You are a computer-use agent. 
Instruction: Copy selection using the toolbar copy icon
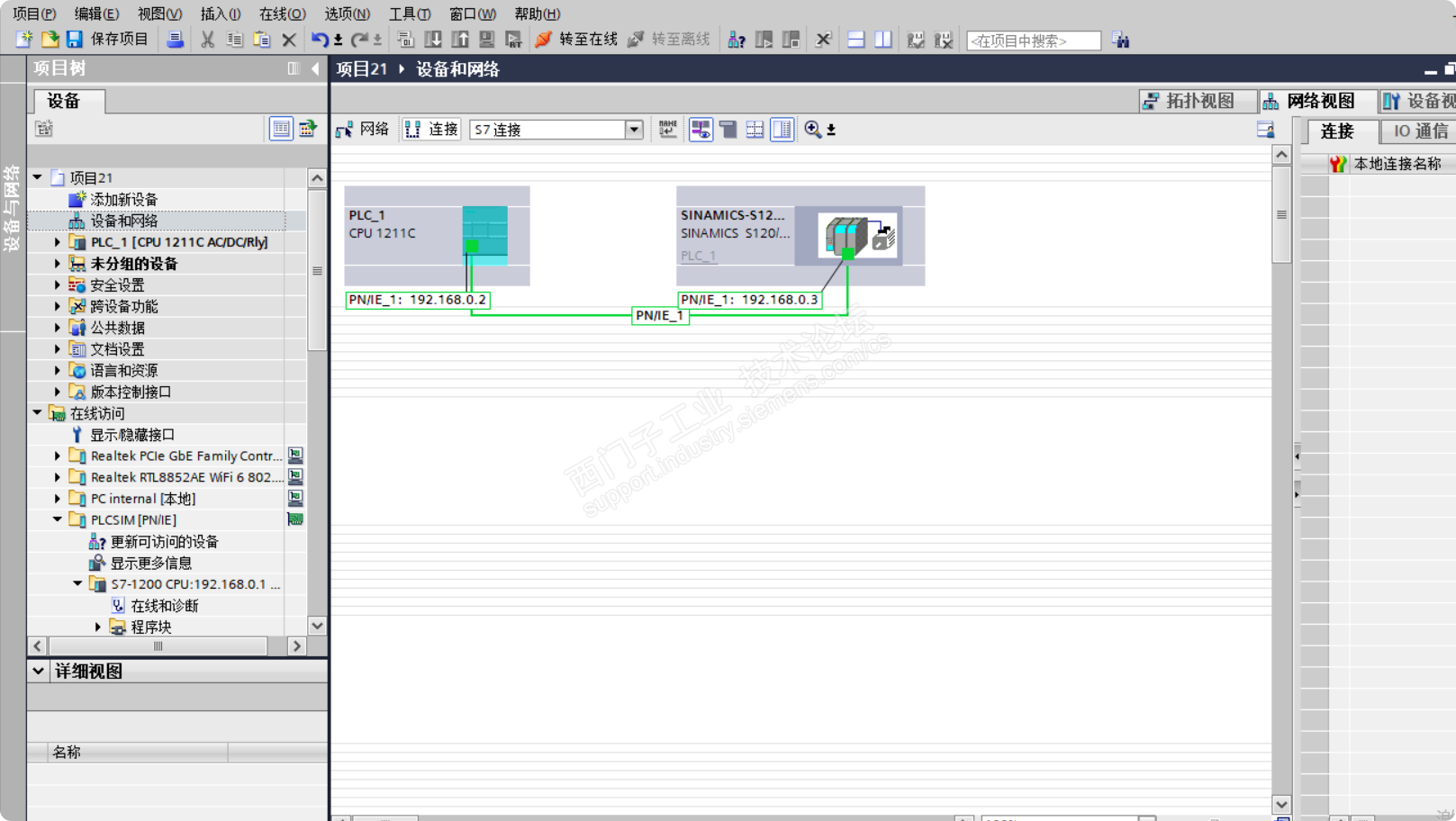pyautogui.click(x=235, y=40)
